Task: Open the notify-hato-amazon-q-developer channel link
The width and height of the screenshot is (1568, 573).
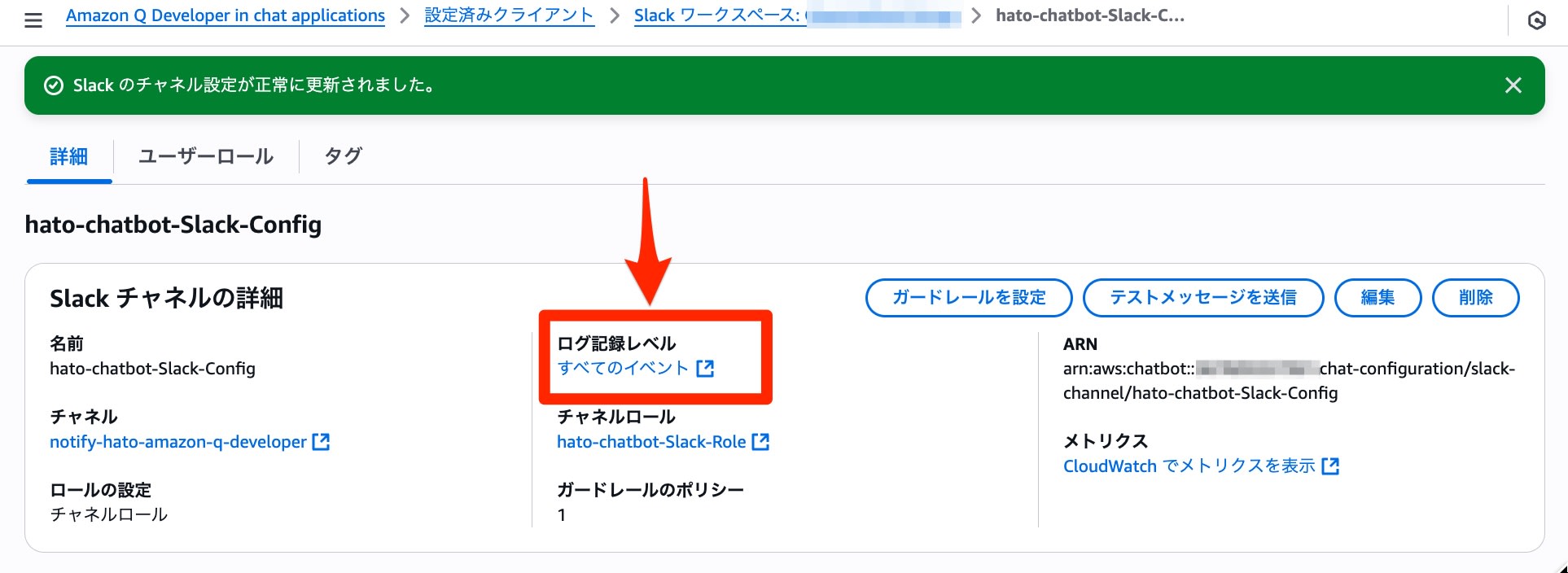Action: coord(178,442)
